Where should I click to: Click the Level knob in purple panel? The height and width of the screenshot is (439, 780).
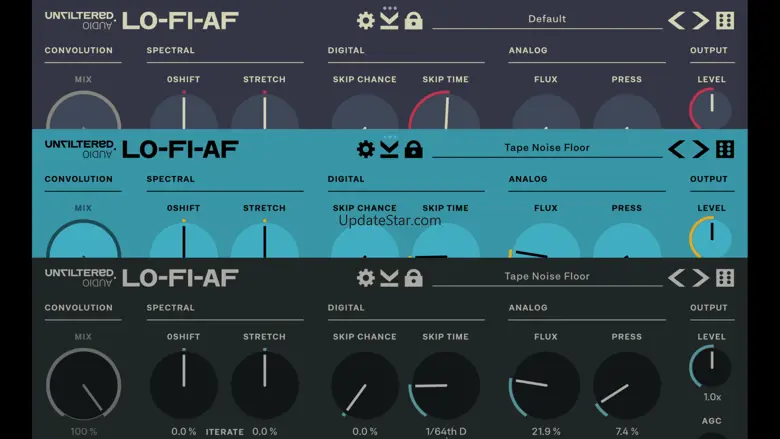[x=711, y=109]
